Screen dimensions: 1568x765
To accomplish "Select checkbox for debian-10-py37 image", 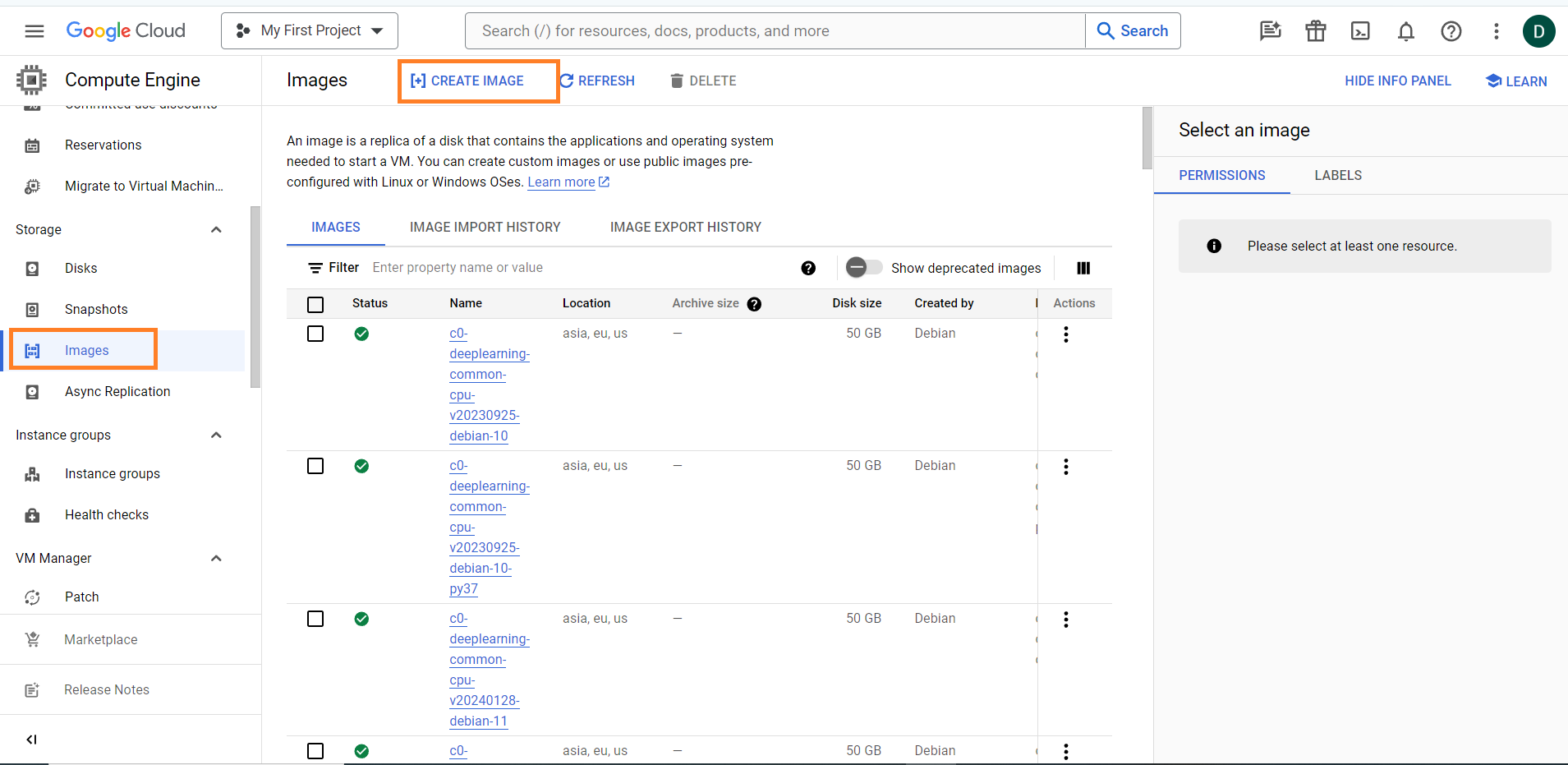I will point(315,466).
